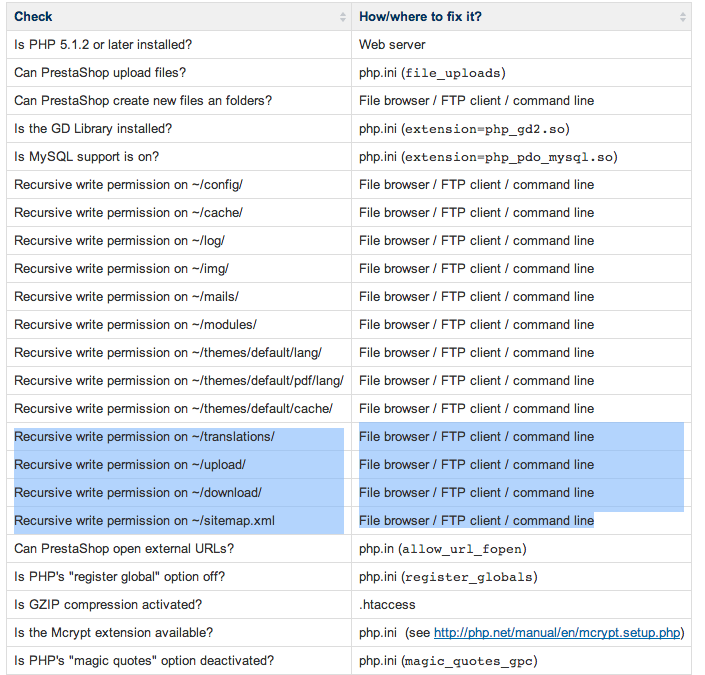This screenshot has height=675, width=705.
Task: Click the php.ini (file_uploads) cell
Action: 432,73
